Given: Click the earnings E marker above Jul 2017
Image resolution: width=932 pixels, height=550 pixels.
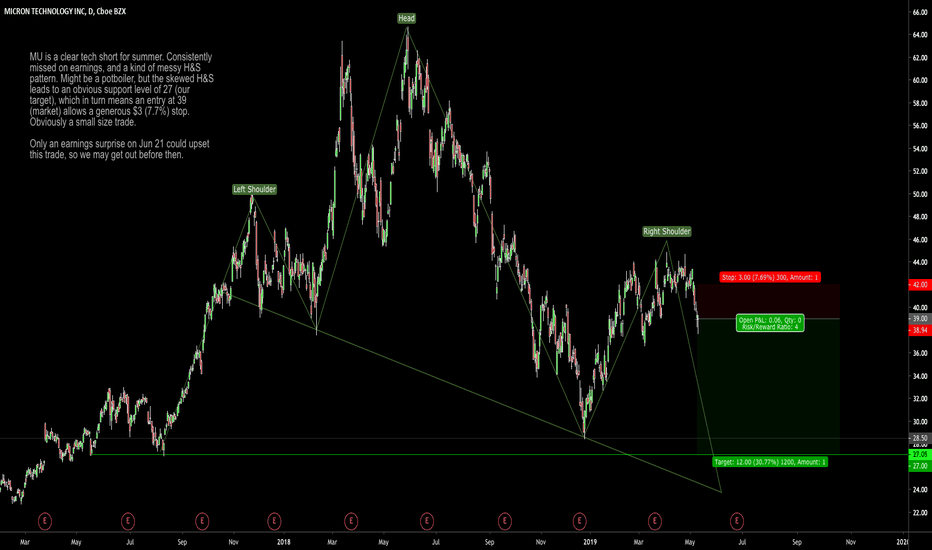Looking at the screenshot, I should [127, 521].
